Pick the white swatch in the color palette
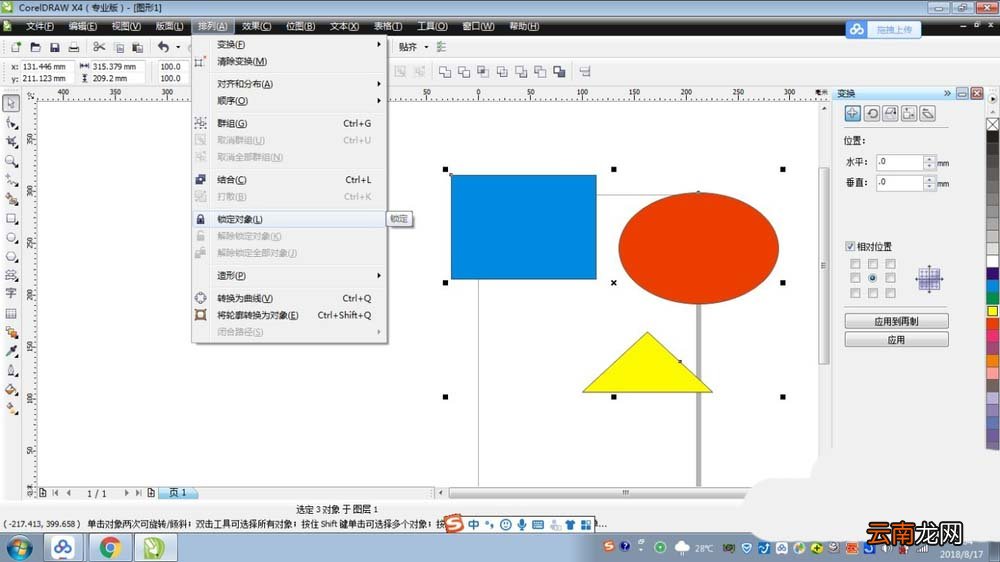Image resolution: width=1000 pixels, height=562 pixels. pos(993,262)
